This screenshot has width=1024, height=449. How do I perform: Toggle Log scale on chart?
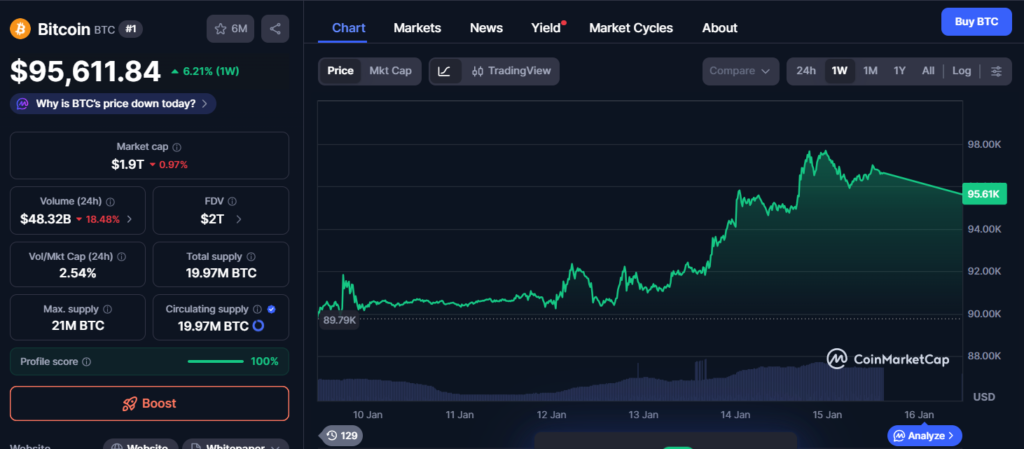click(x=961, y=71)
